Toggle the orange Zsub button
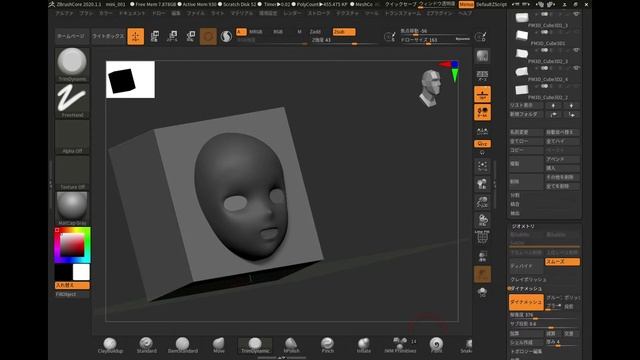Screen dimensions: 640x360 (344, 32)
